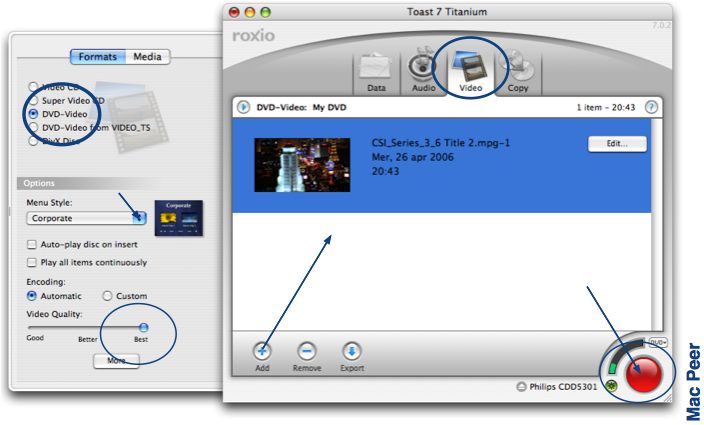Screen dimensions: 704x425
Task: Click the 1 item - 20:43 summary
Action: pyautogui.click(x=606, y=108)
